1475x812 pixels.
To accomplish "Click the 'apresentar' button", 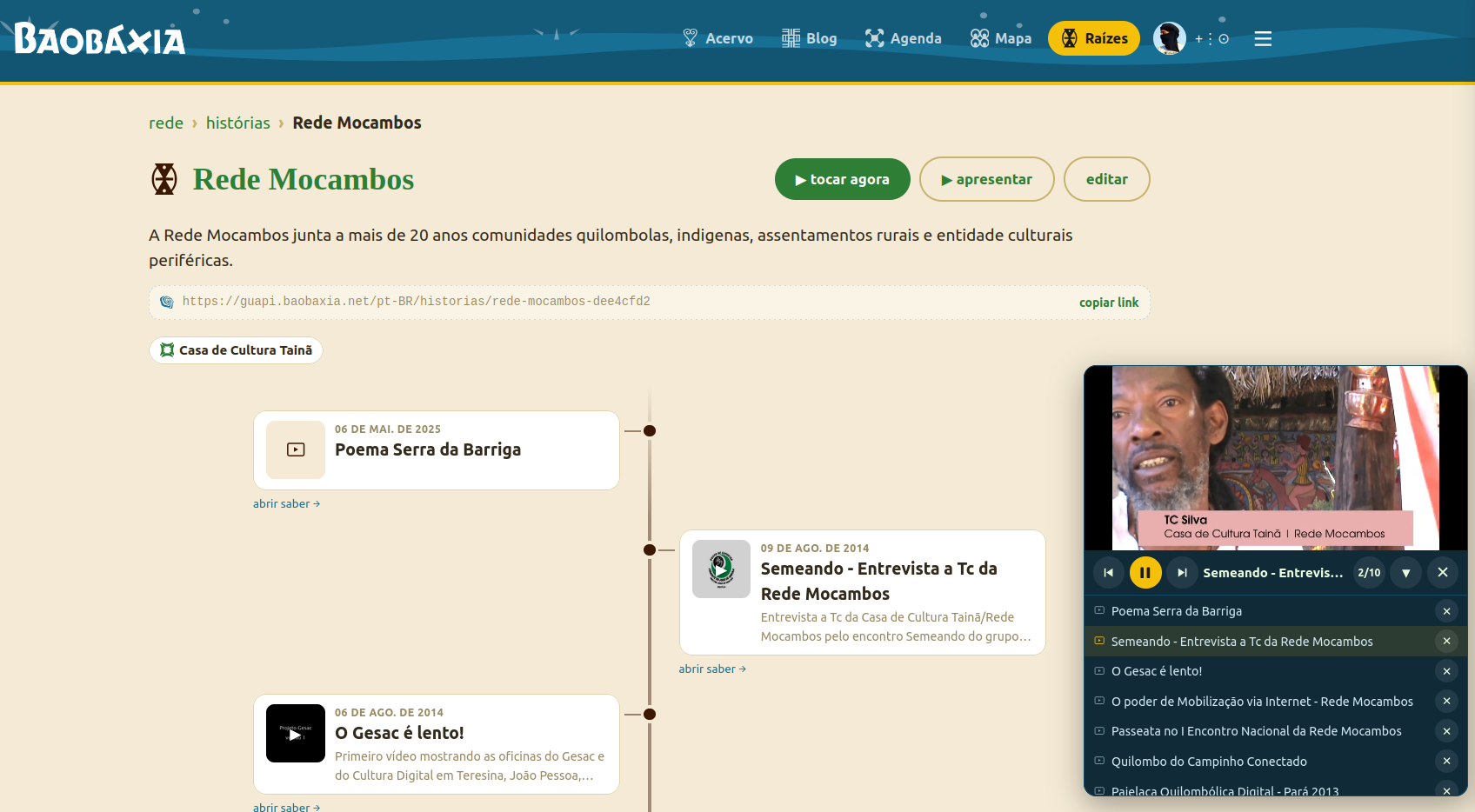I will (987, 179).
